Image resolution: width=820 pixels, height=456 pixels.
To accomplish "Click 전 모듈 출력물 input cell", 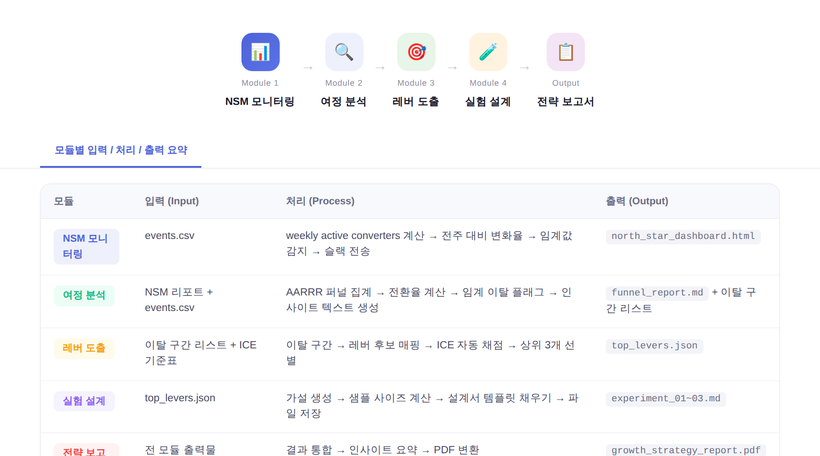I will tap(180, 450).
